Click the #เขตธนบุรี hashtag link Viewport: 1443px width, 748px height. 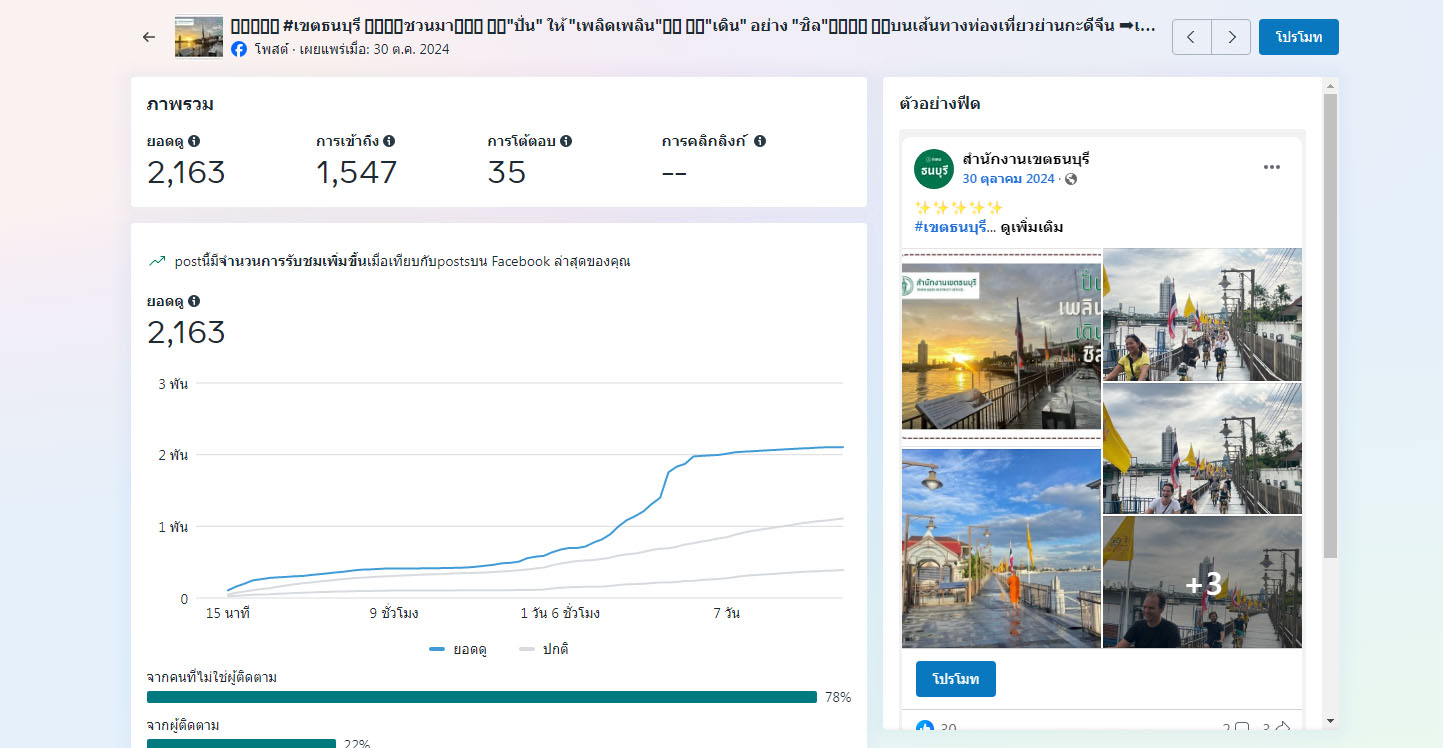[x=950, y=227]
